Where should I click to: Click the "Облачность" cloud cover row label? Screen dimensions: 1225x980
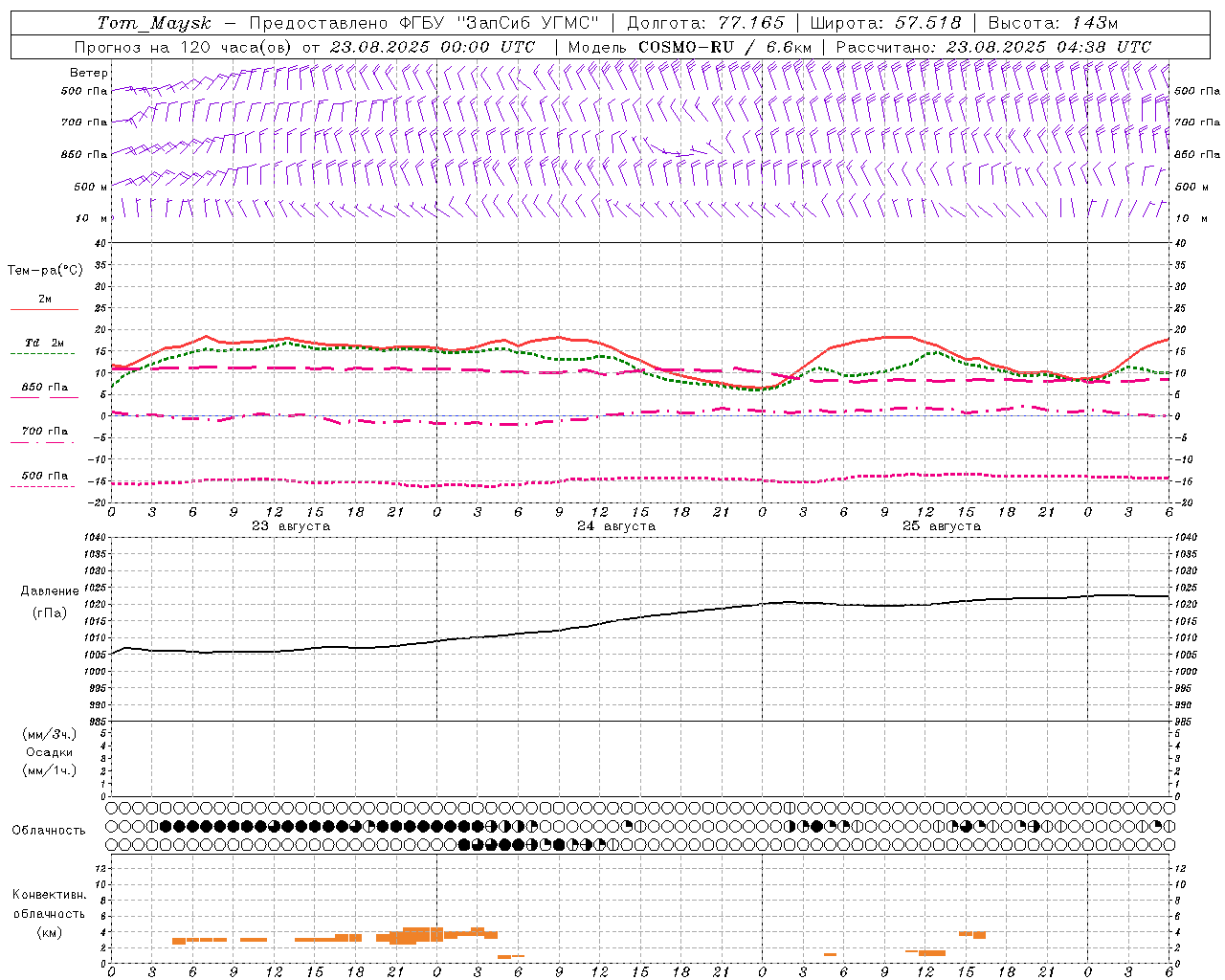click(49, 830)
